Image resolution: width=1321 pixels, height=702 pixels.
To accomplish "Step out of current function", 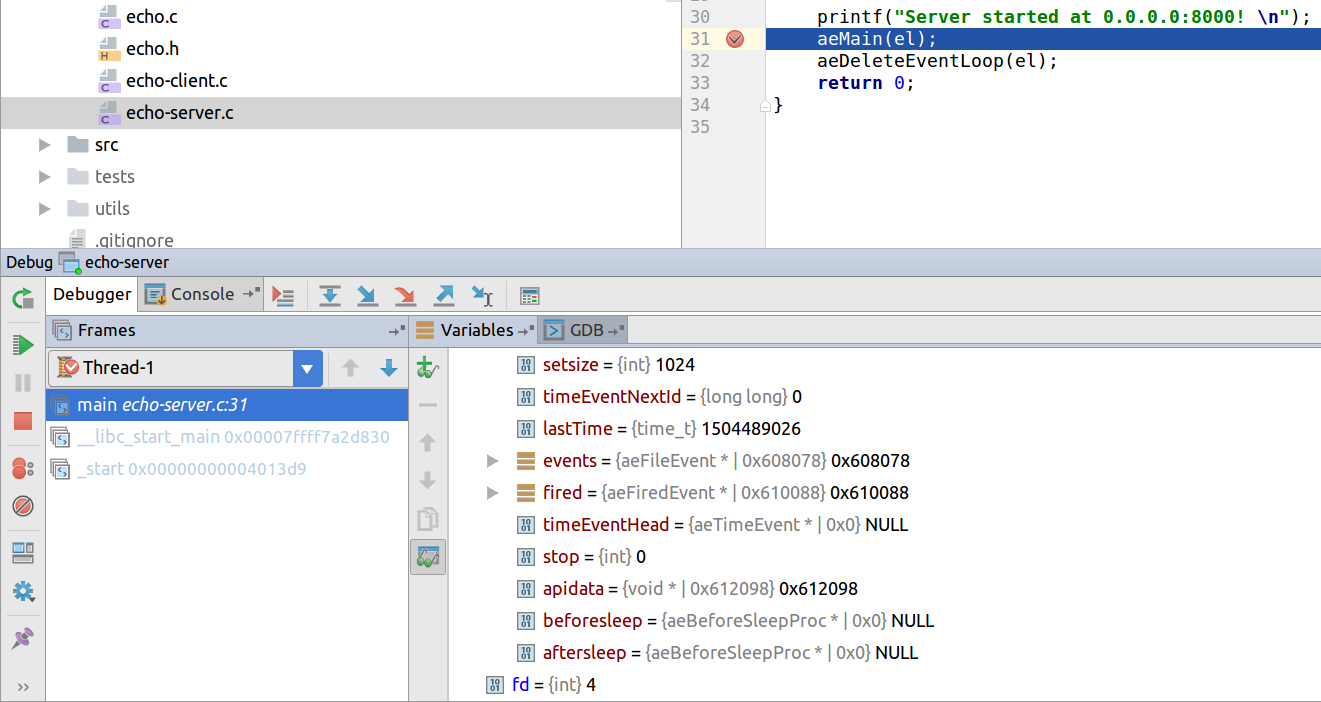I will click(x=444, y=295).
